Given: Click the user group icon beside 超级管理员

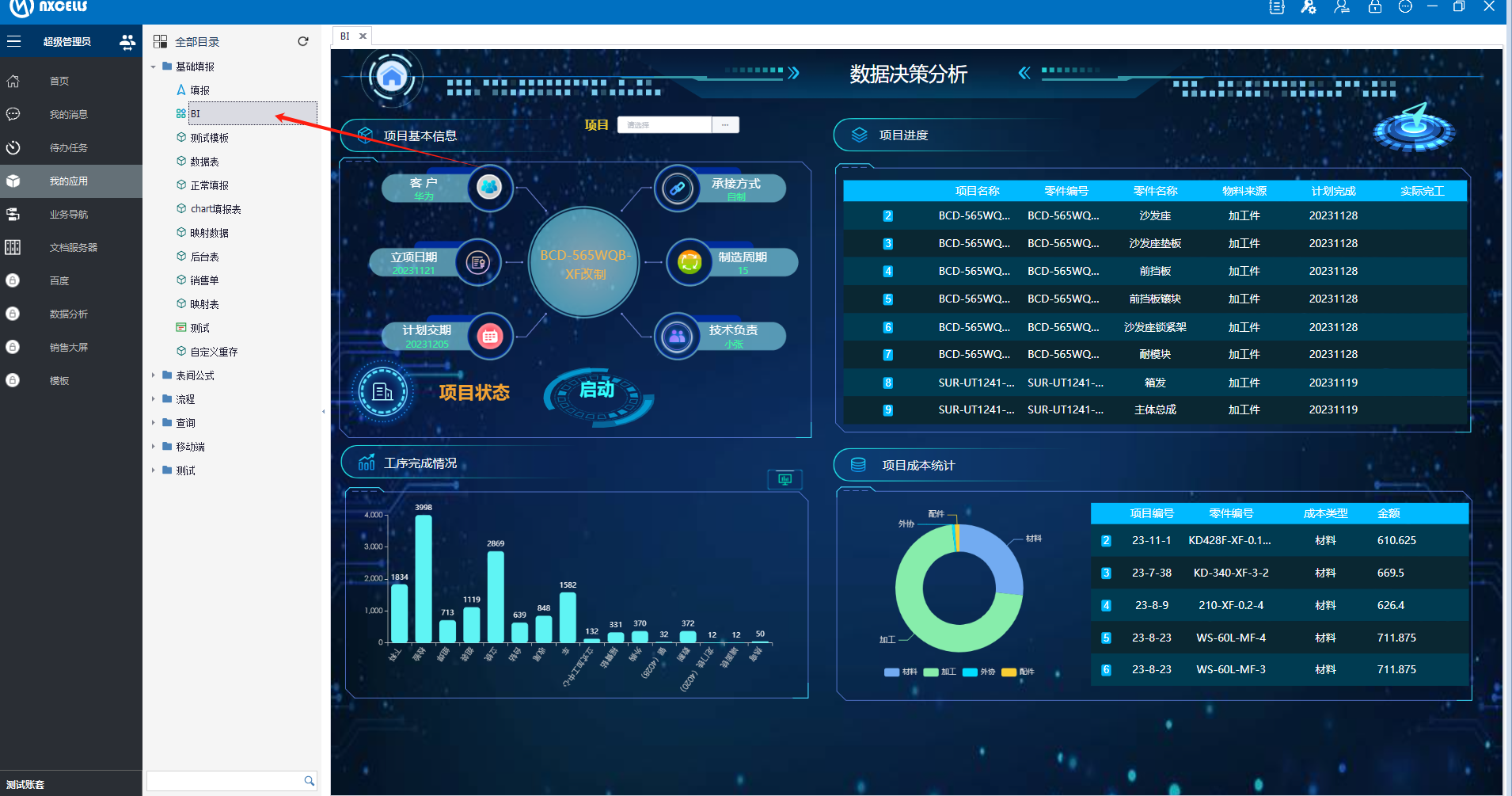Looking at the screenshot, I should (x=127, y=41).
